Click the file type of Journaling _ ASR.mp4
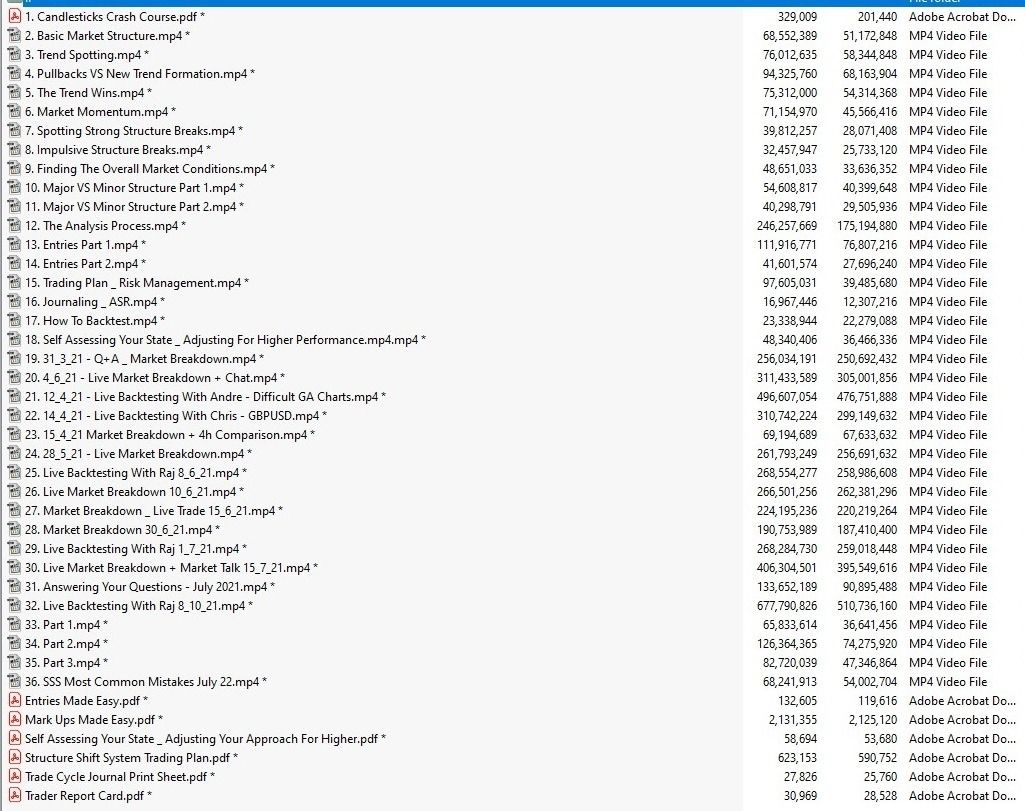The width and height of the screenshot is (1025, 811). click(947, 302)
